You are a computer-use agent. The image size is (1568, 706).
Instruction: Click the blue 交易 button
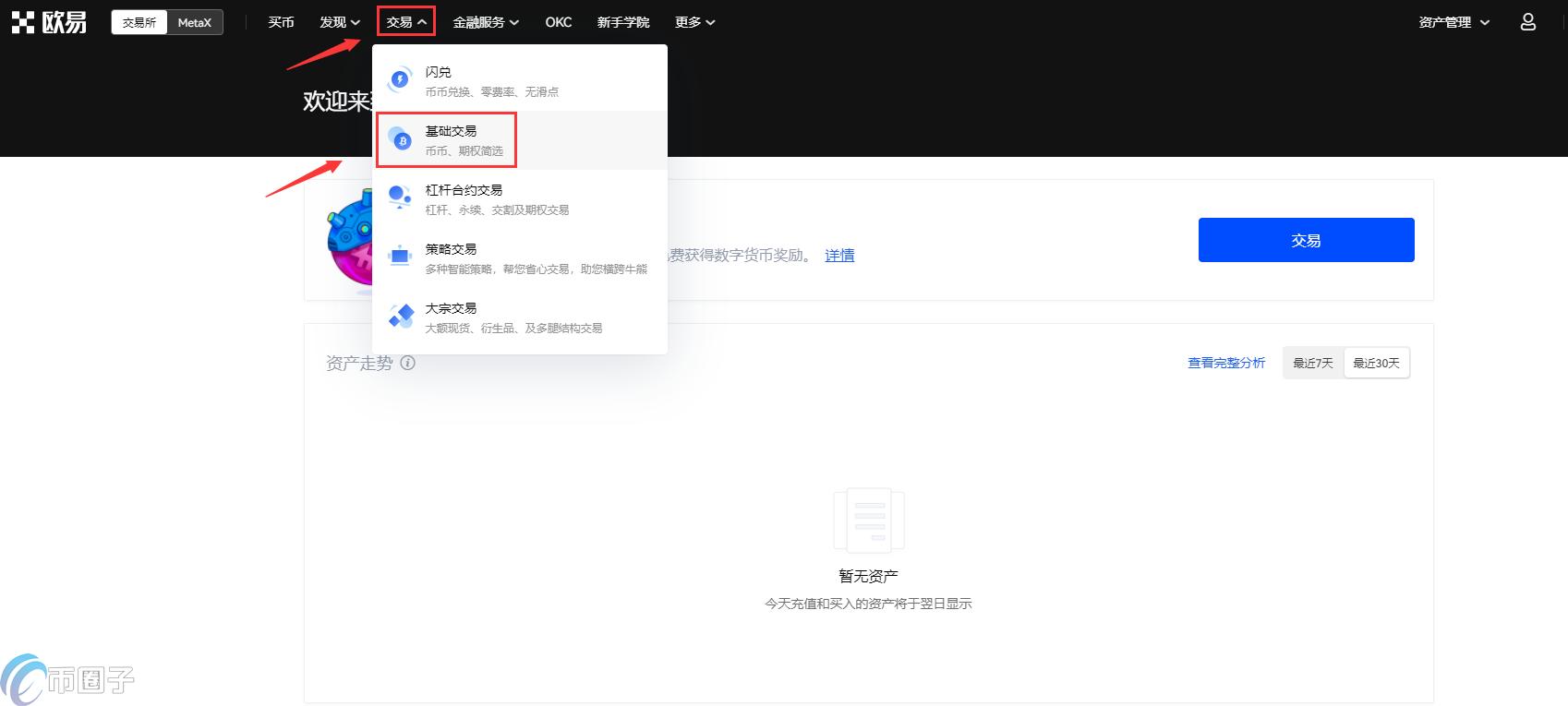[1306, 240]
